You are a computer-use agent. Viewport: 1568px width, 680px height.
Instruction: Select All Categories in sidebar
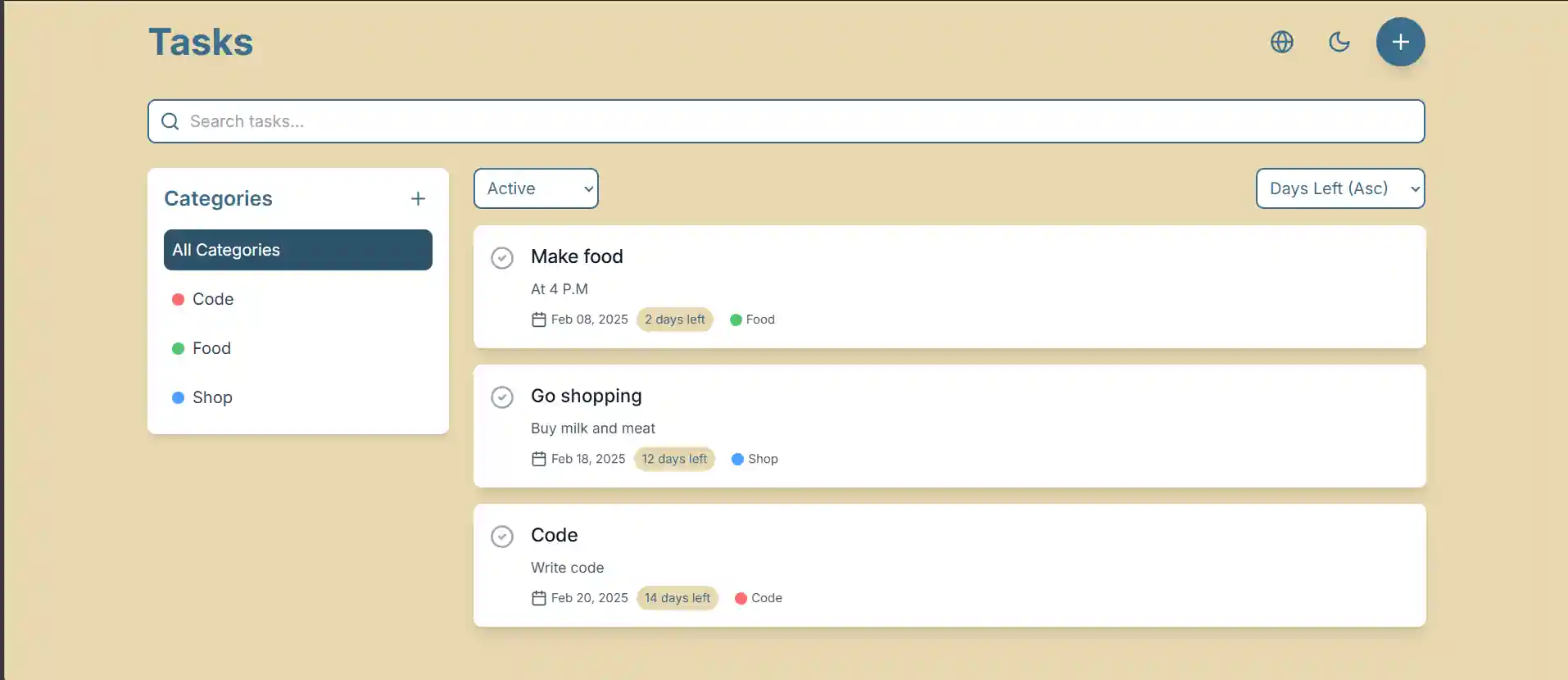(298, 250)
